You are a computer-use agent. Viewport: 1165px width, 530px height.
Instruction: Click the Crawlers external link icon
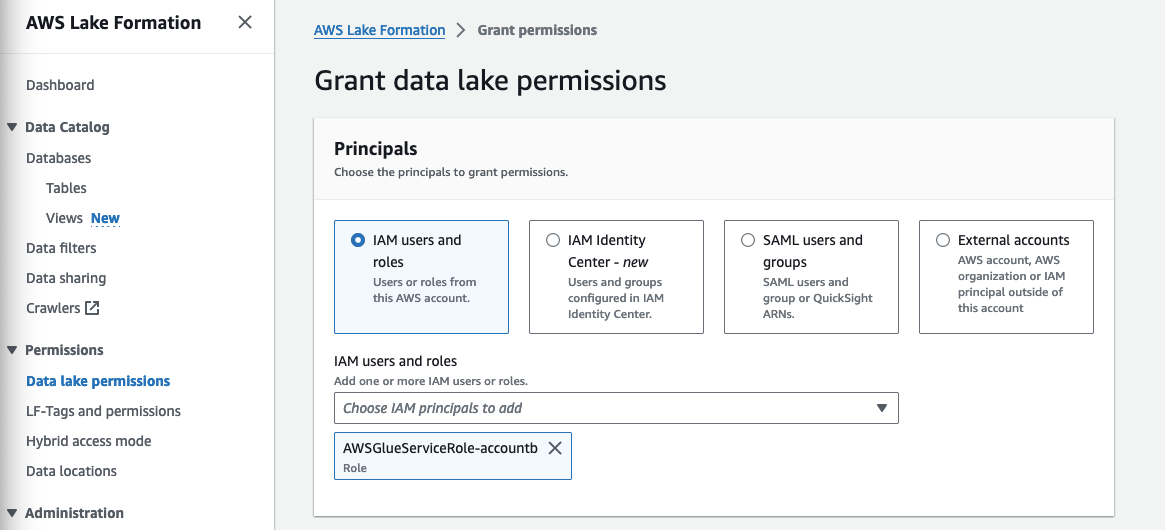(92, 308)
